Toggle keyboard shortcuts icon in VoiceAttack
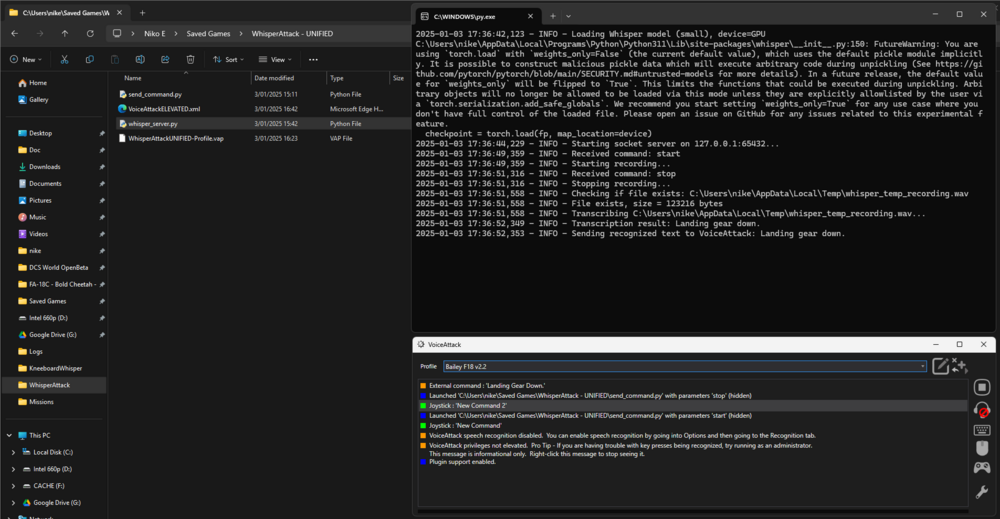 (982, 430)
